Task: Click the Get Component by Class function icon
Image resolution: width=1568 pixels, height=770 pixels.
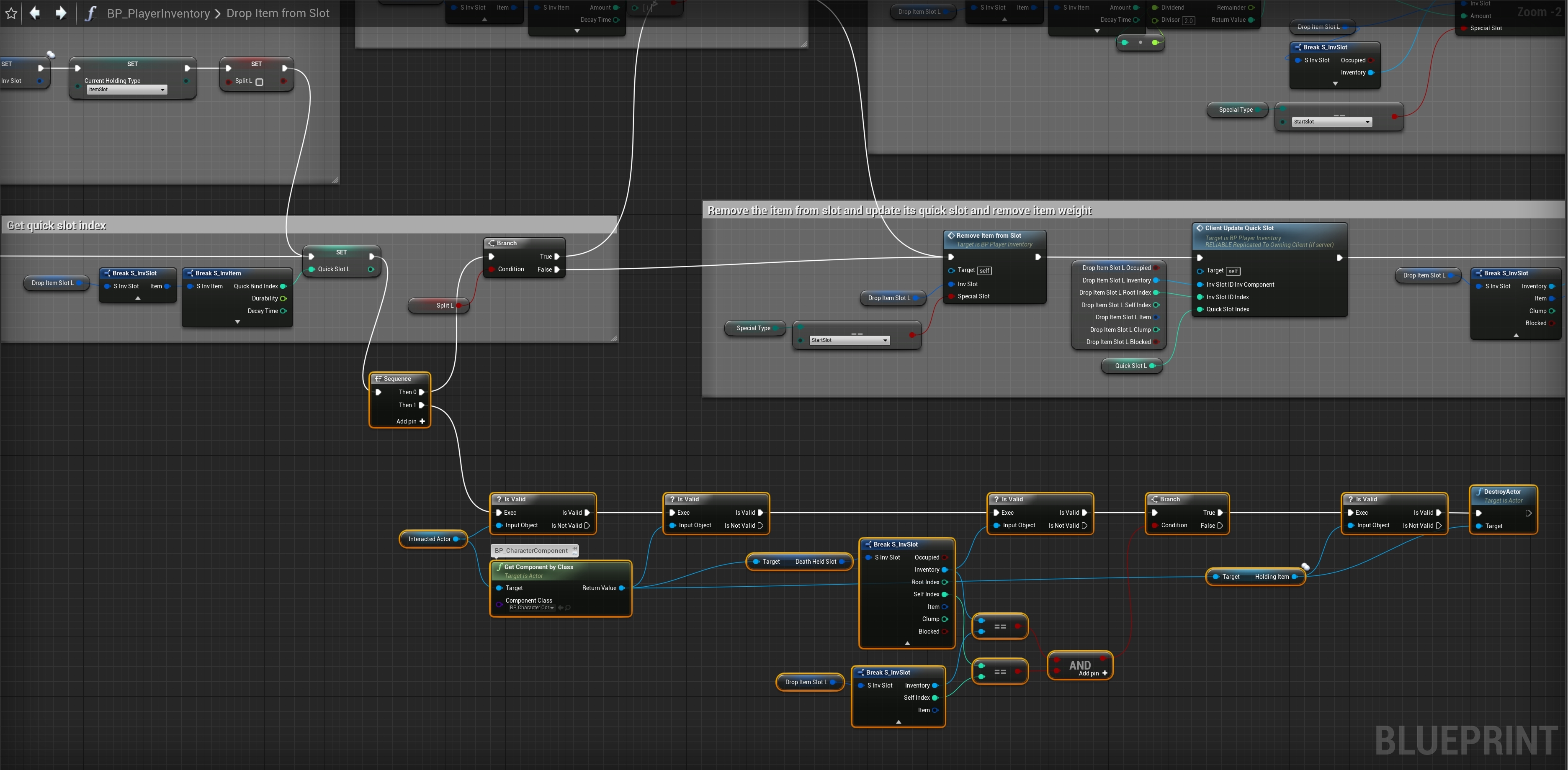Action: coord(499,567)
